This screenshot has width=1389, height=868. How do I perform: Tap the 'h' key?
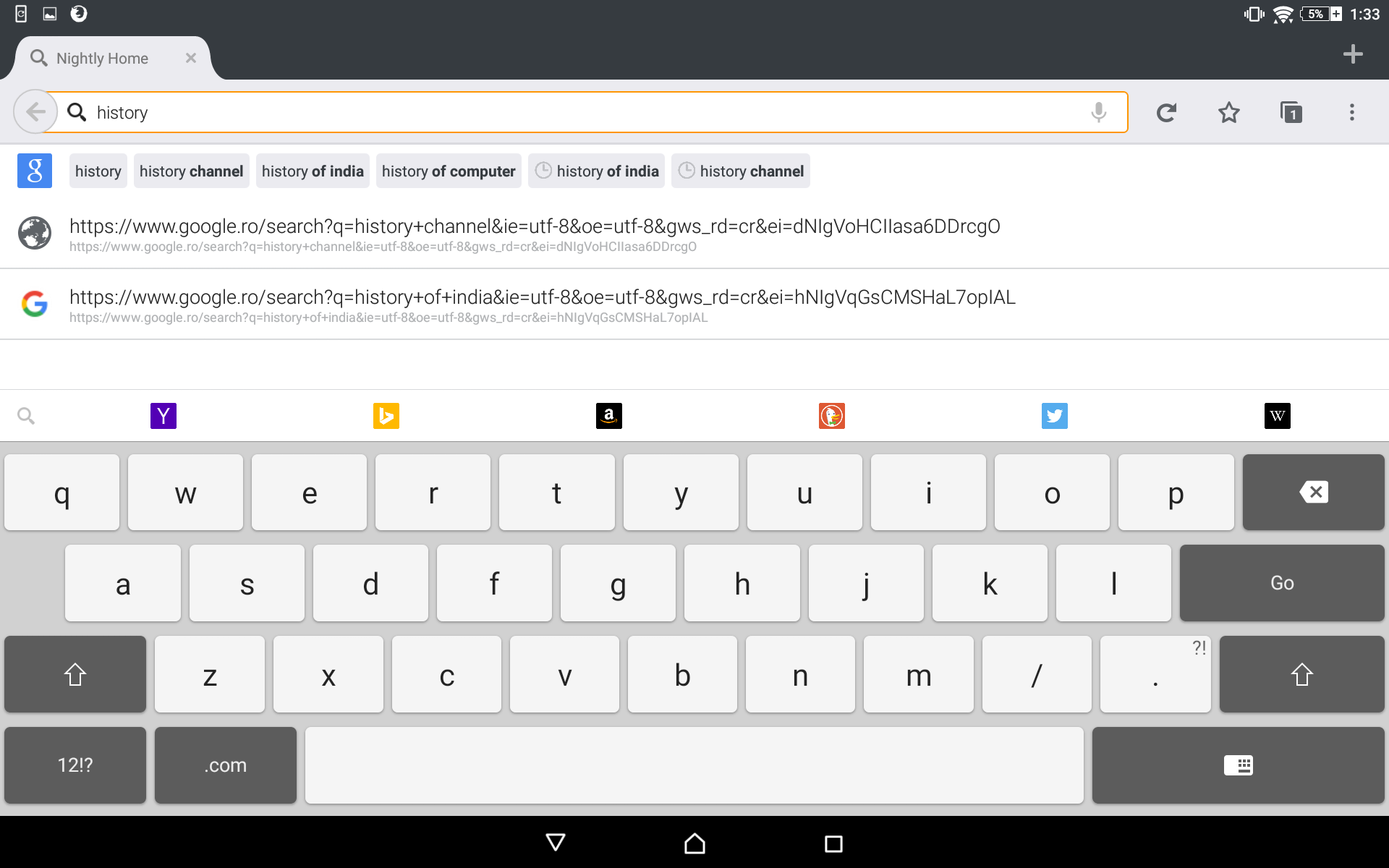pyautogui.click(x=742, y=583)
